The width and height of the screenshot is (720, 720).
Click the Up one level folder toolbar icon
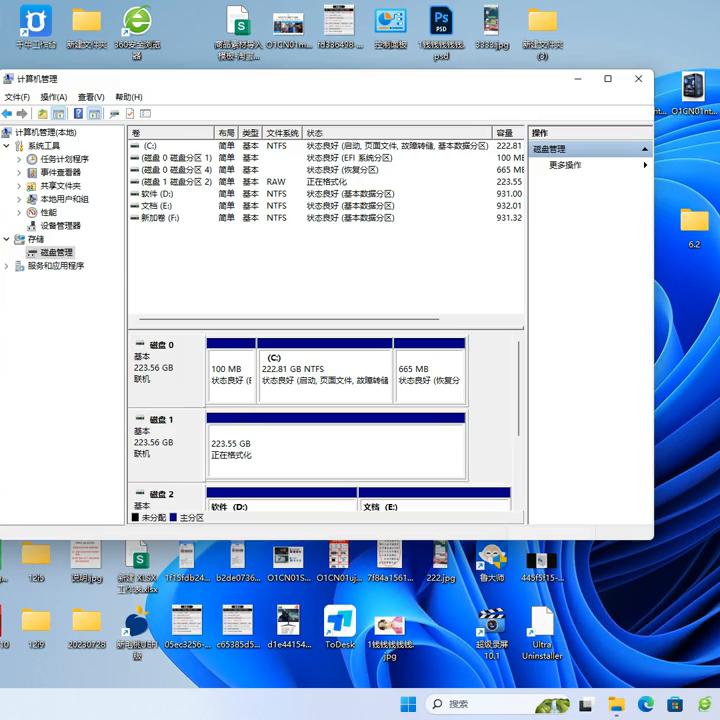(x=42, y=114)
